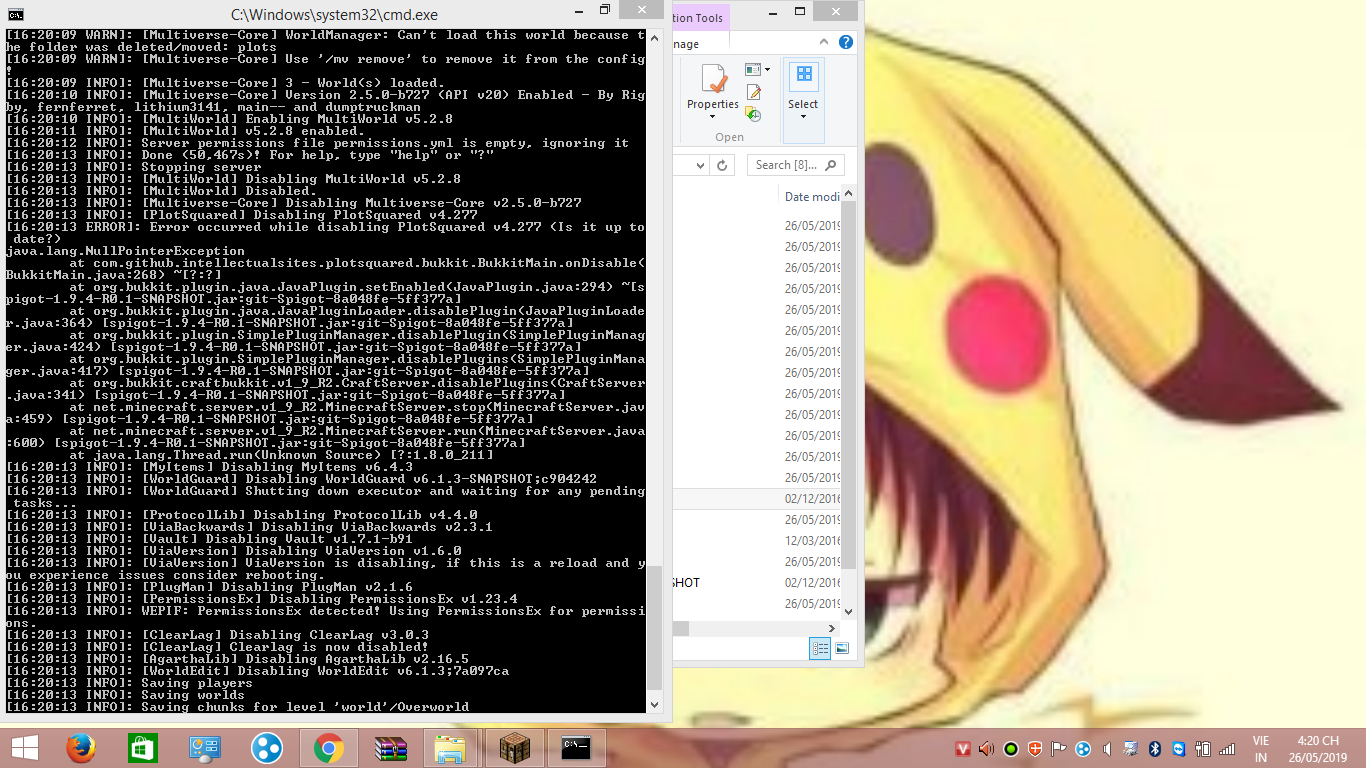The width and height of the screenshot is (1366, 768).
Task: Select the Application Tools contextual tab
Action: coord(699,18)
